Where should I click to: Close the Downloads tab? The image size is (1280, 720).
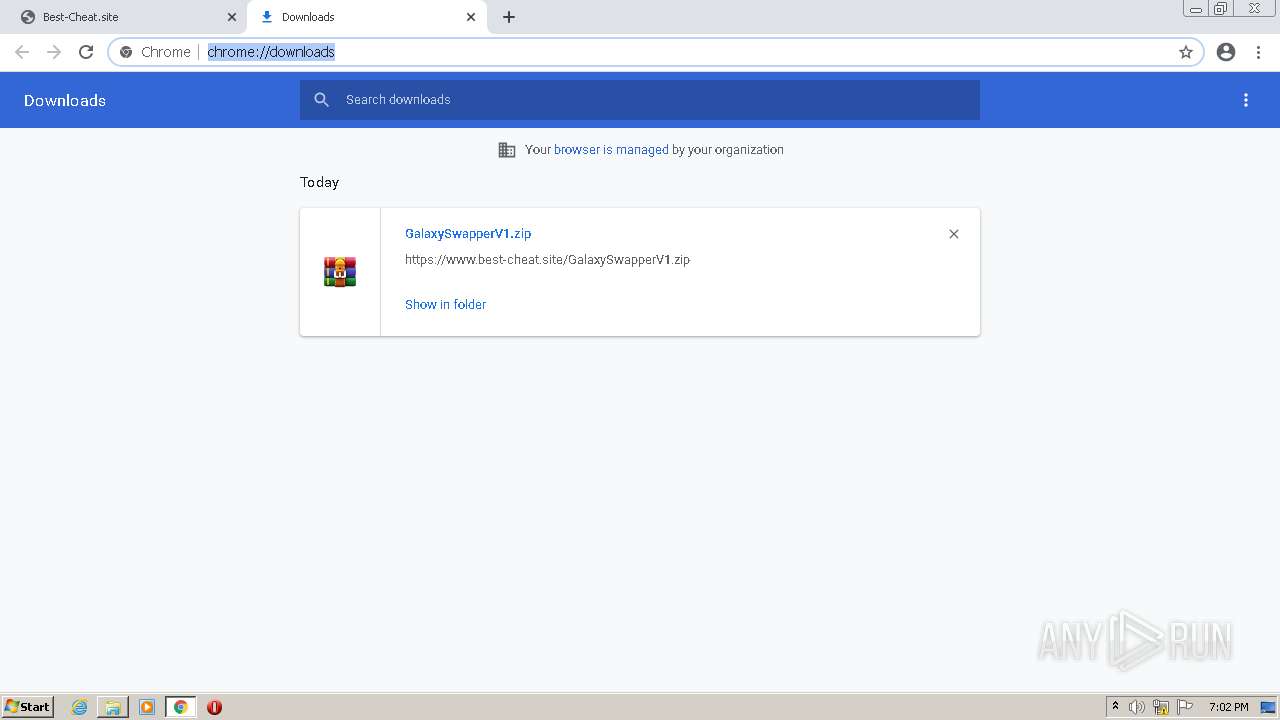click(471, 17)
